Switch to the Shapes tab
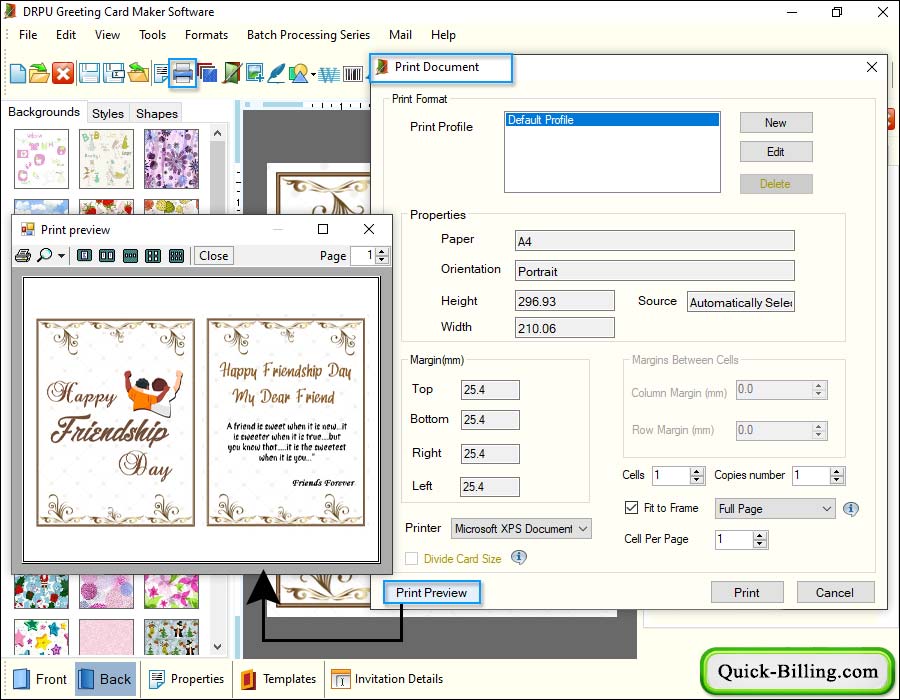 [x=157, y=114]
